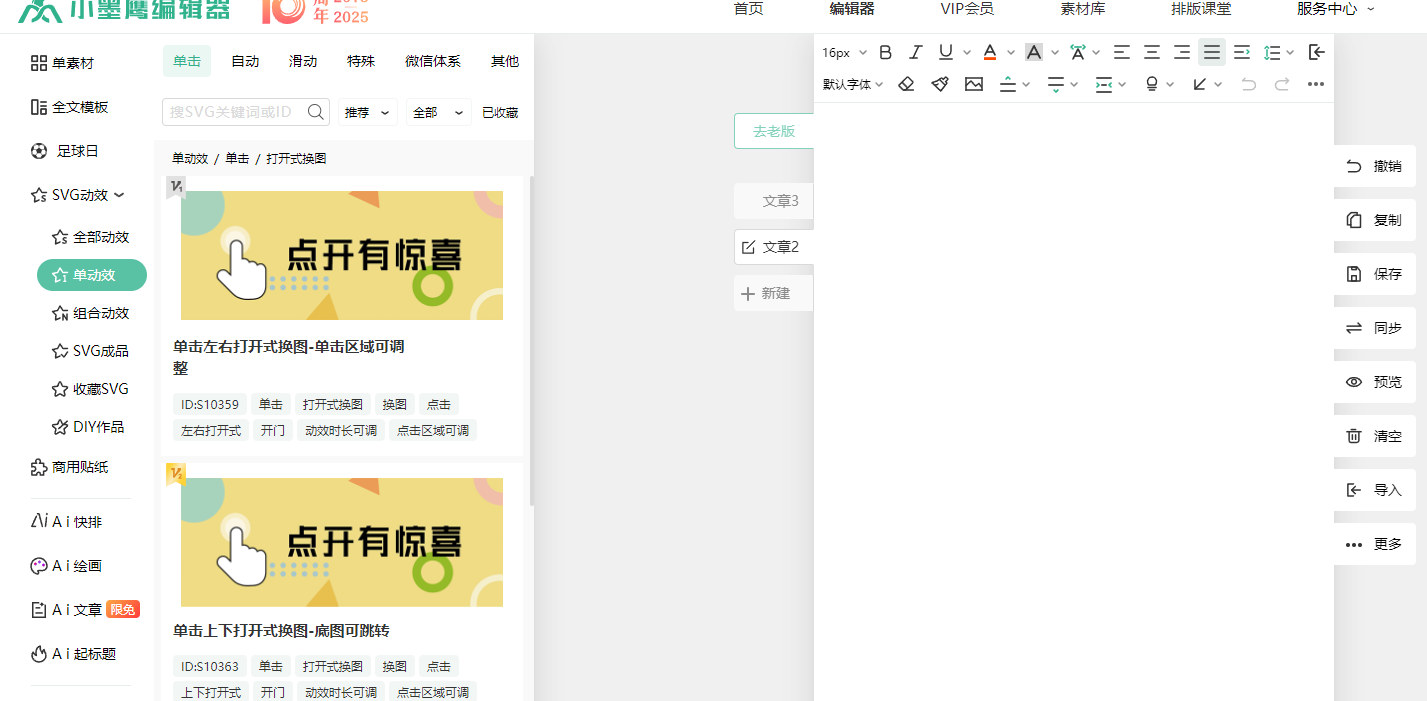This screenshot has width=1427, height=701.
Task: Open the three-dots more tools in the toolbar
Action: (x=1316, y=84)
